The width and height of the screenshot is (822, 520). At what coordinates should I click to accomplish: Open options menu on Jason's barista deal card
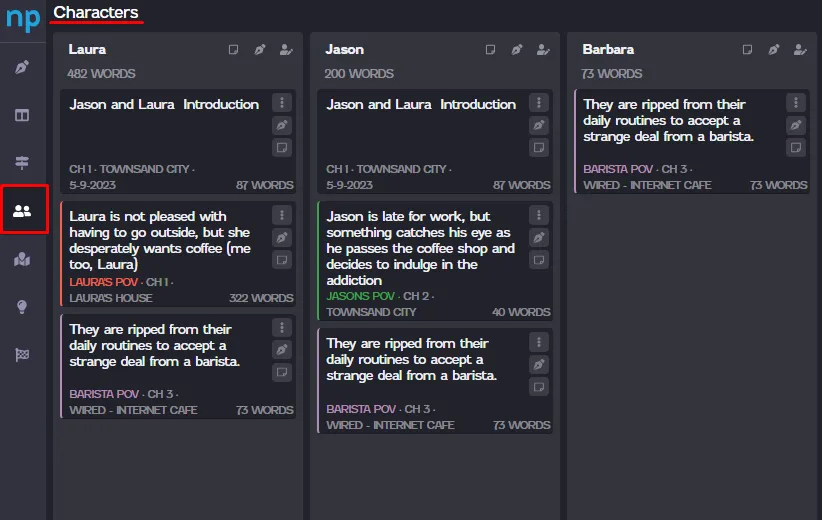click(x=538, y=342)
